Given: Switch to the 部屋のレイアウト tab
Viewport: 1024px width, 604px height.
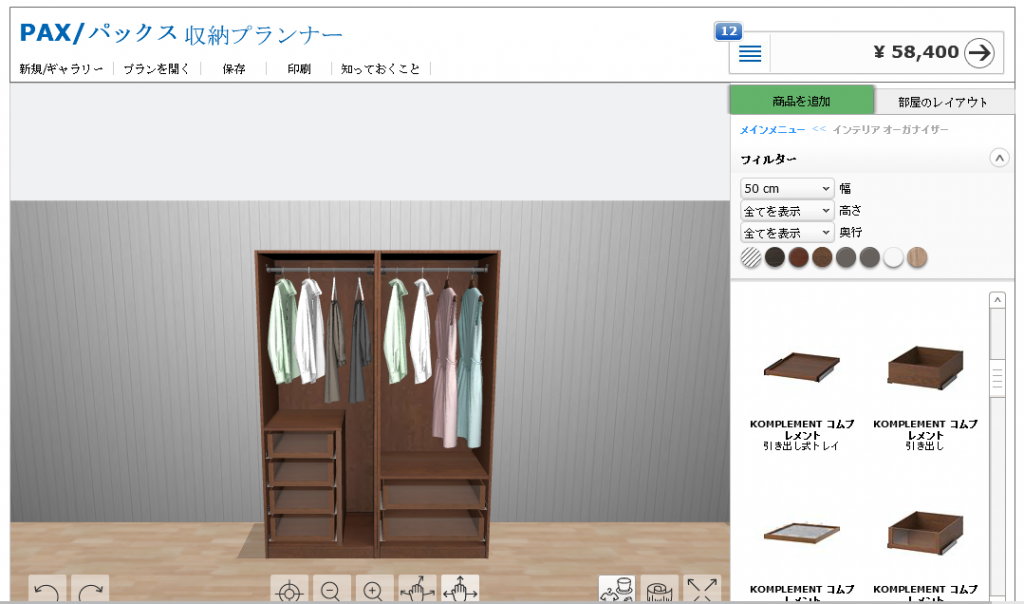Looking at the screenshot, I should pos(942,102).
